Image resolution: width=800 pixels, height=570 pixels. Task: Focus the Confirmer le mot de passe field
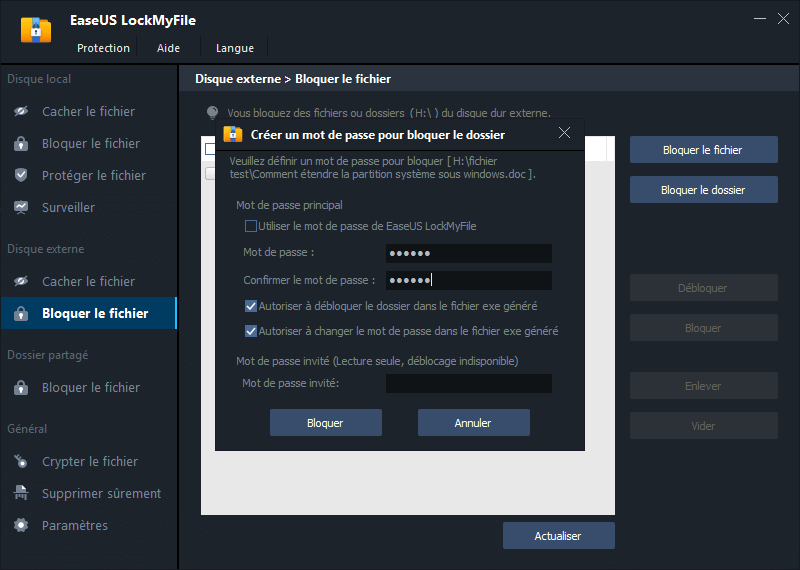[468, 280]
